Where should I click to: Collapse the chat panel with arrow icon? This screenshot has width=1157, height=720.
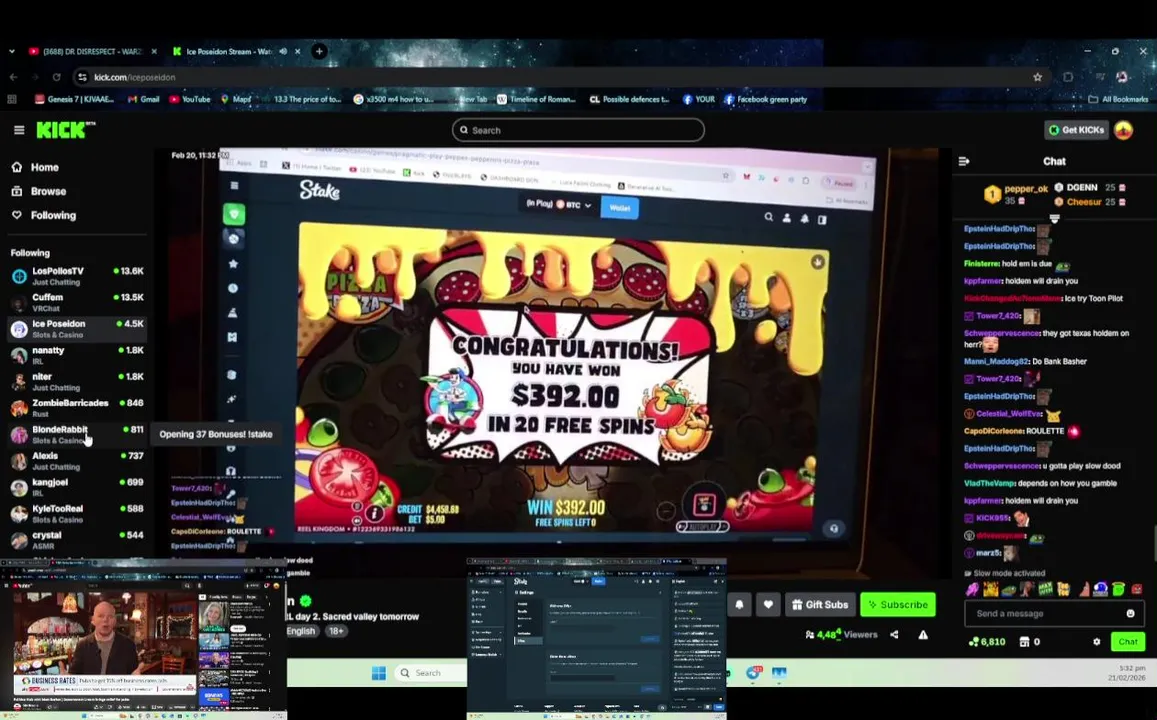964,161
